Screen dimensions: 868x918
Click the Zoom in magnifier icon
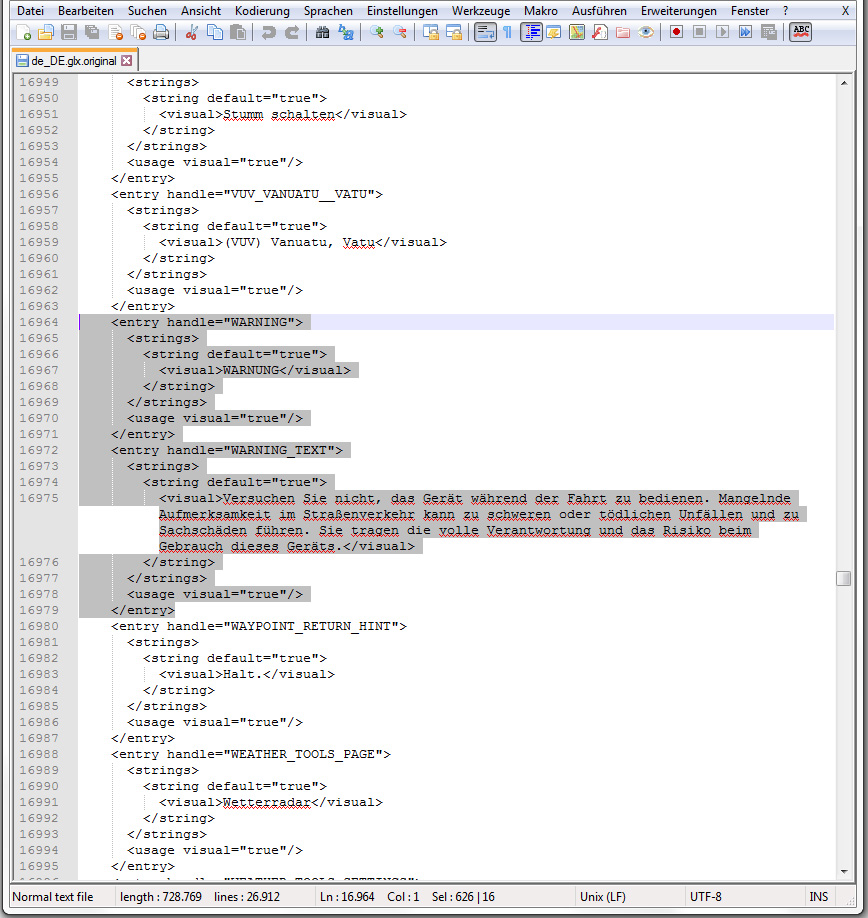(x=377, y=33)
